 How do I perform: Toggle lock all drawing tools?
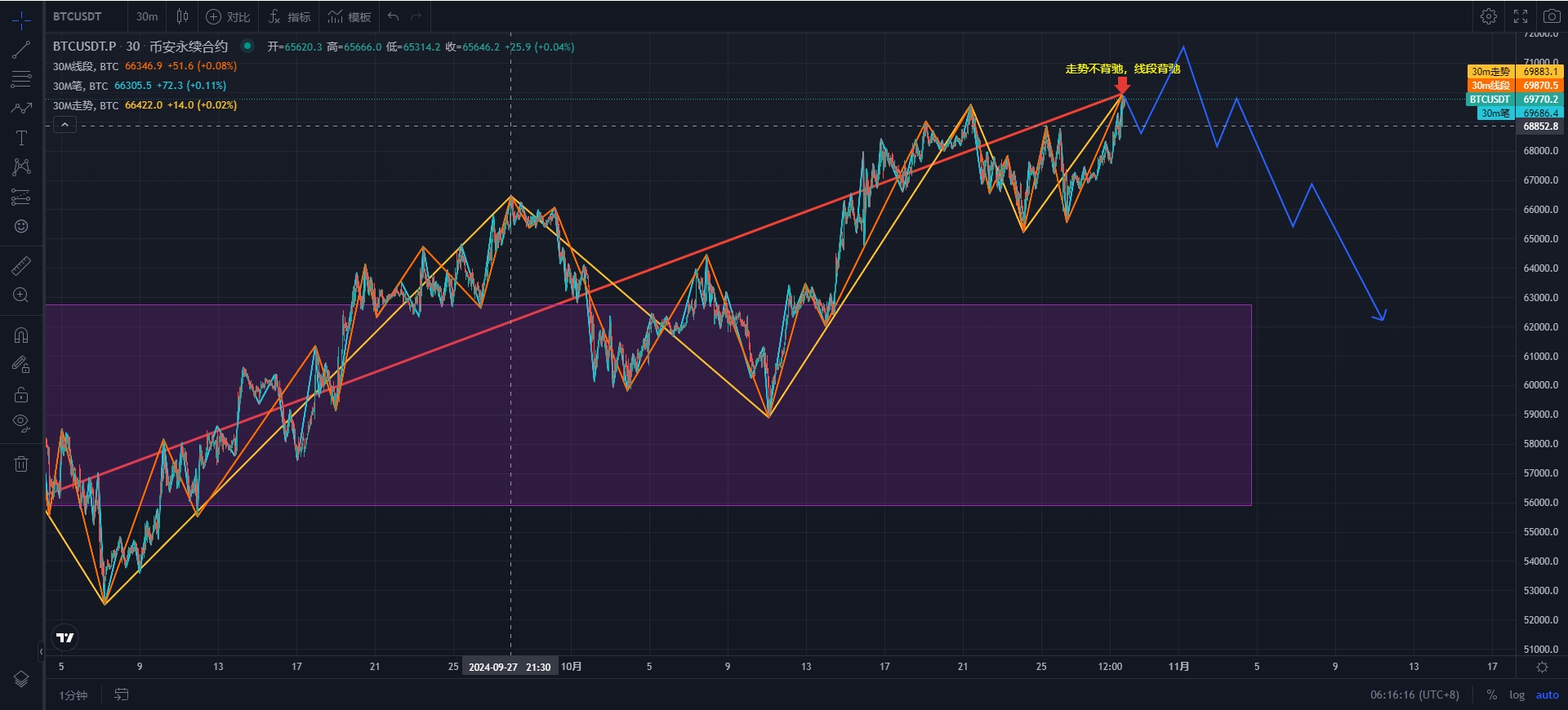tap(21, 394)
